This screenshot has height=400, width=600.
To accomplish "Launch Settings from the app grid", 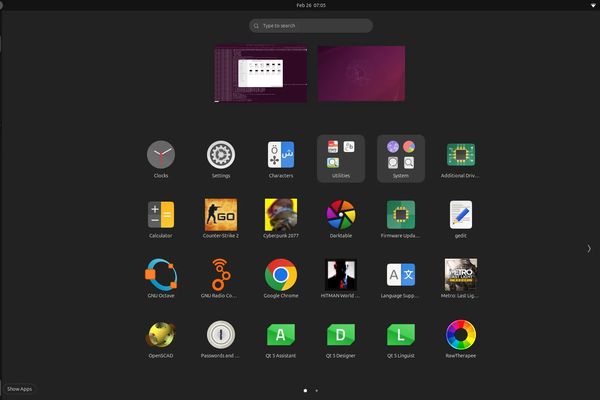I will click(221, 155).
